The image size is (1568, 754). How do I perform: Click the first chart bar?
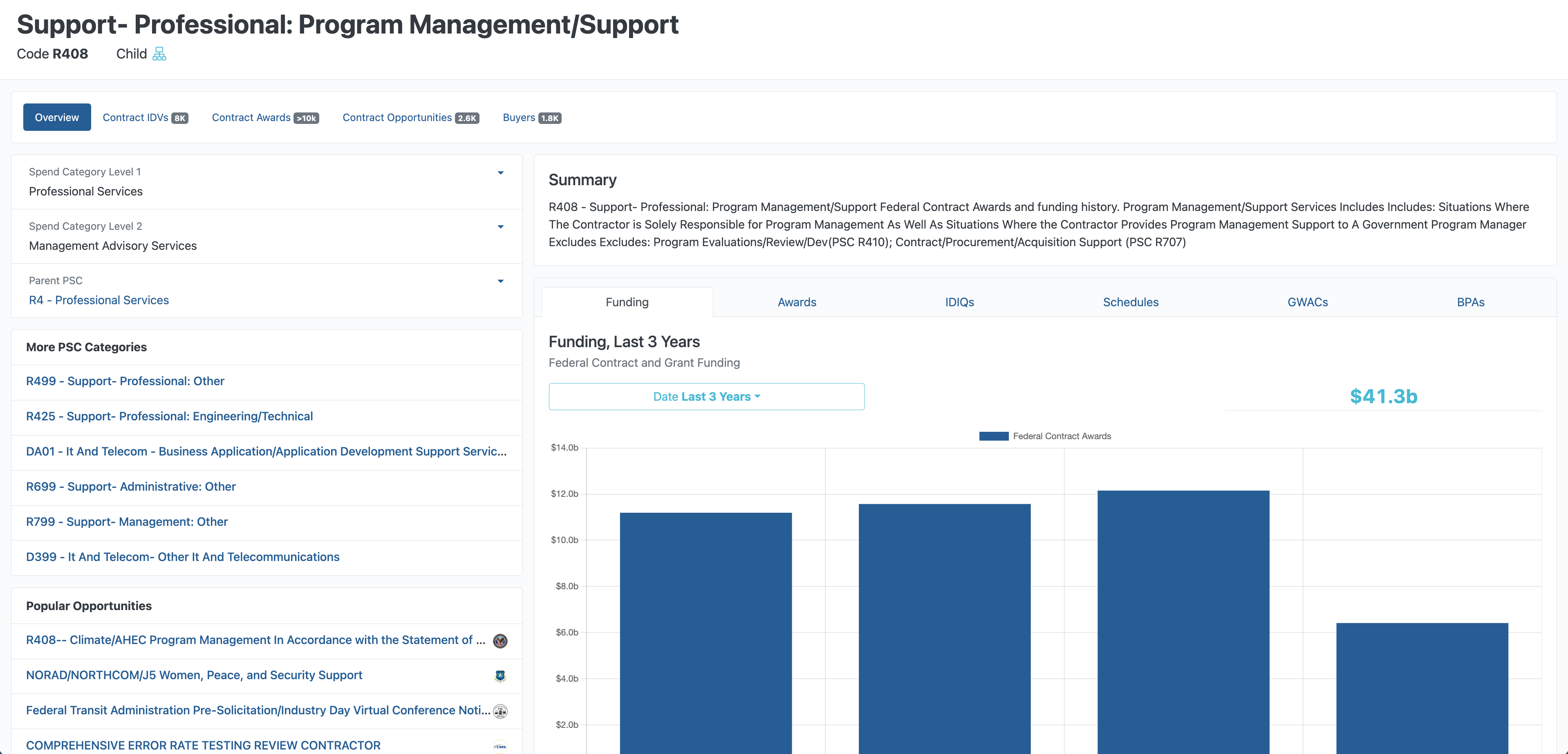[706, 633]
